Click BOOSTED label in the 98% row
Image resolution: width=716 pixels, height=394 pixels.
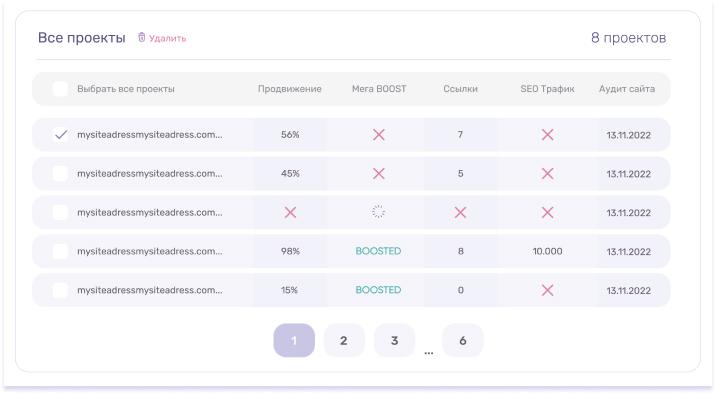379,251
